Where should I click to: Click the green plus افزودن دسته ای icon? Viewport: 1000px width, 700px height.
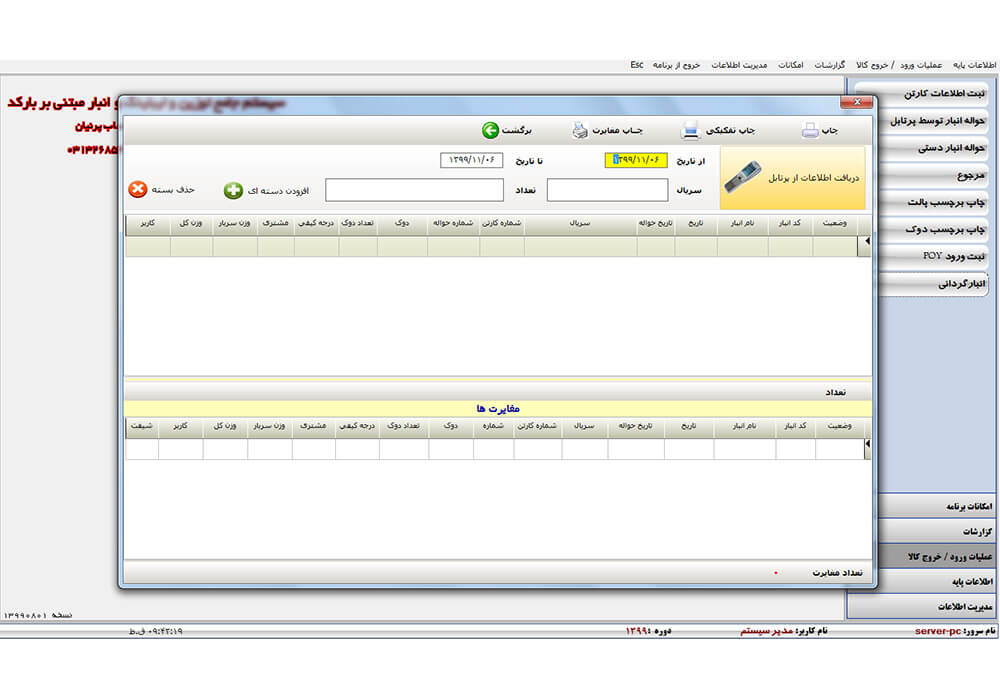[x=233, y=190]
